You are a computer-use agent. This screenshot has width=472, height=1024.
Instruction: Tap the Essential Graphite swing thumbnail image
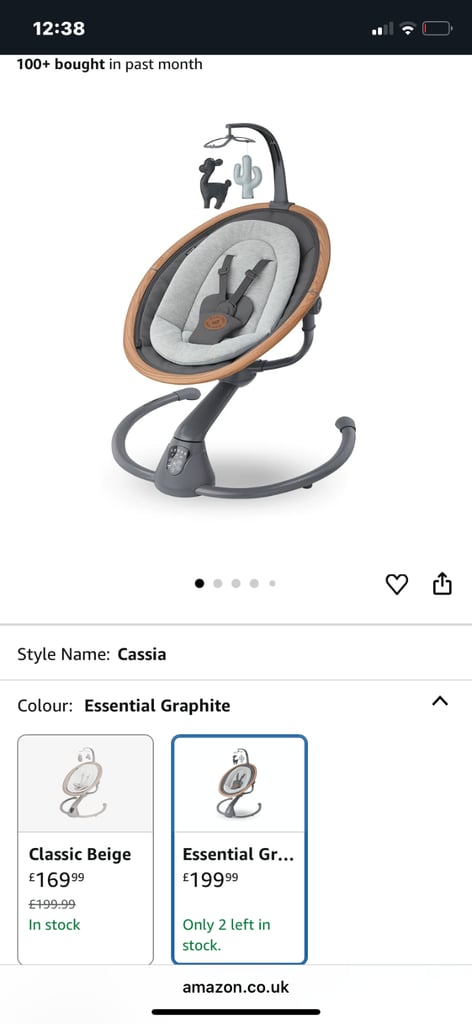point(239,782)
